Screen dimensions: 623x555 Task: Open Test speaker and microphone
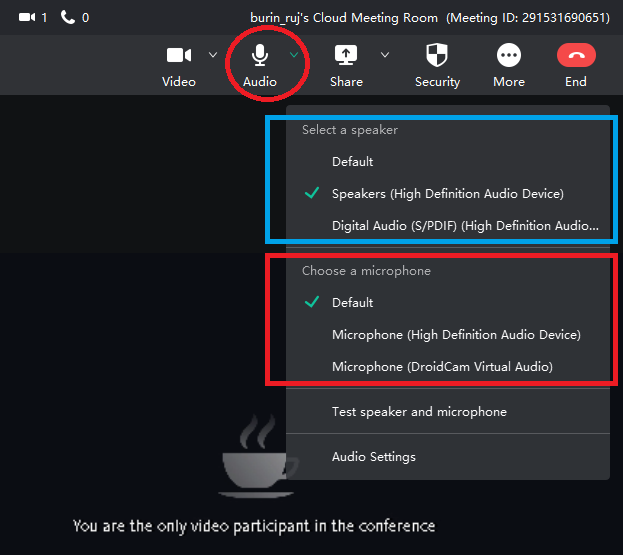point(419,412)
